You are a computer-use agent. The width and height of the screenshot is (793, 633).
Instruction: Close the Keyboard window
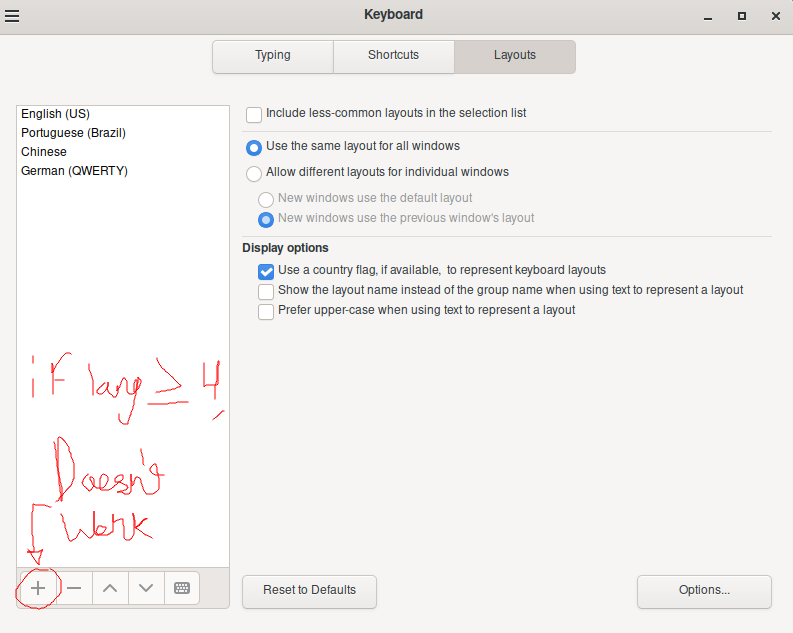click(x=776, y=16)
